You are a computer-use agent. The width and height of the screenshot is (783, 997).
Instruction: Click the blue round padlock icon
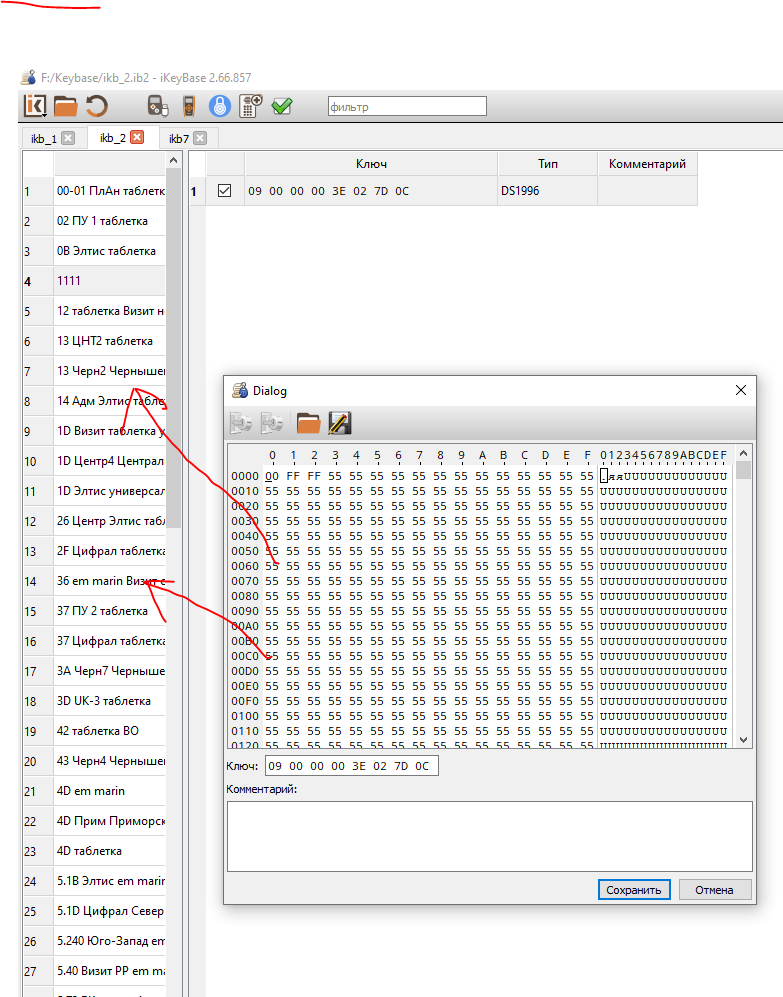coord(219,106)
